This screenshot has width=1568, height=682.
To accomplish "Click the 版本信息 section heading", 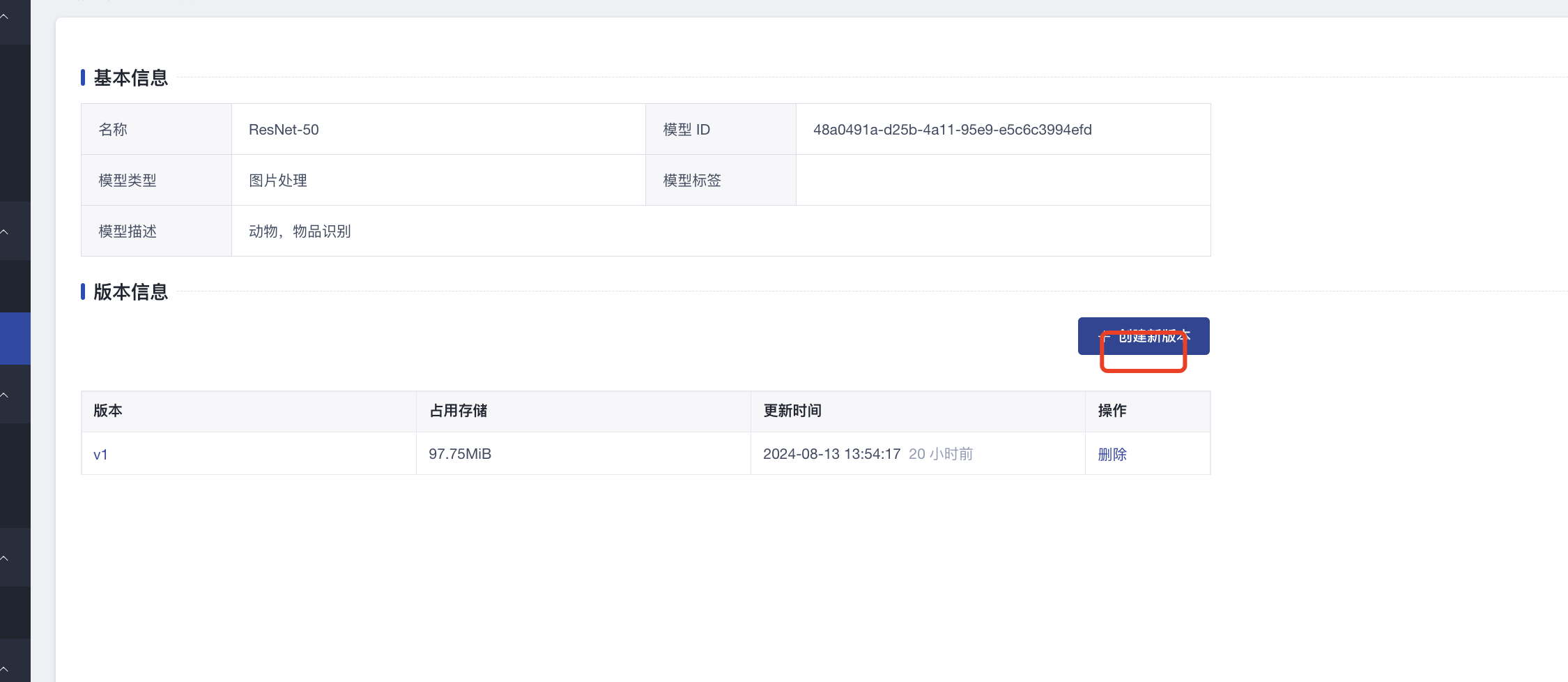I will click(131, 292).
